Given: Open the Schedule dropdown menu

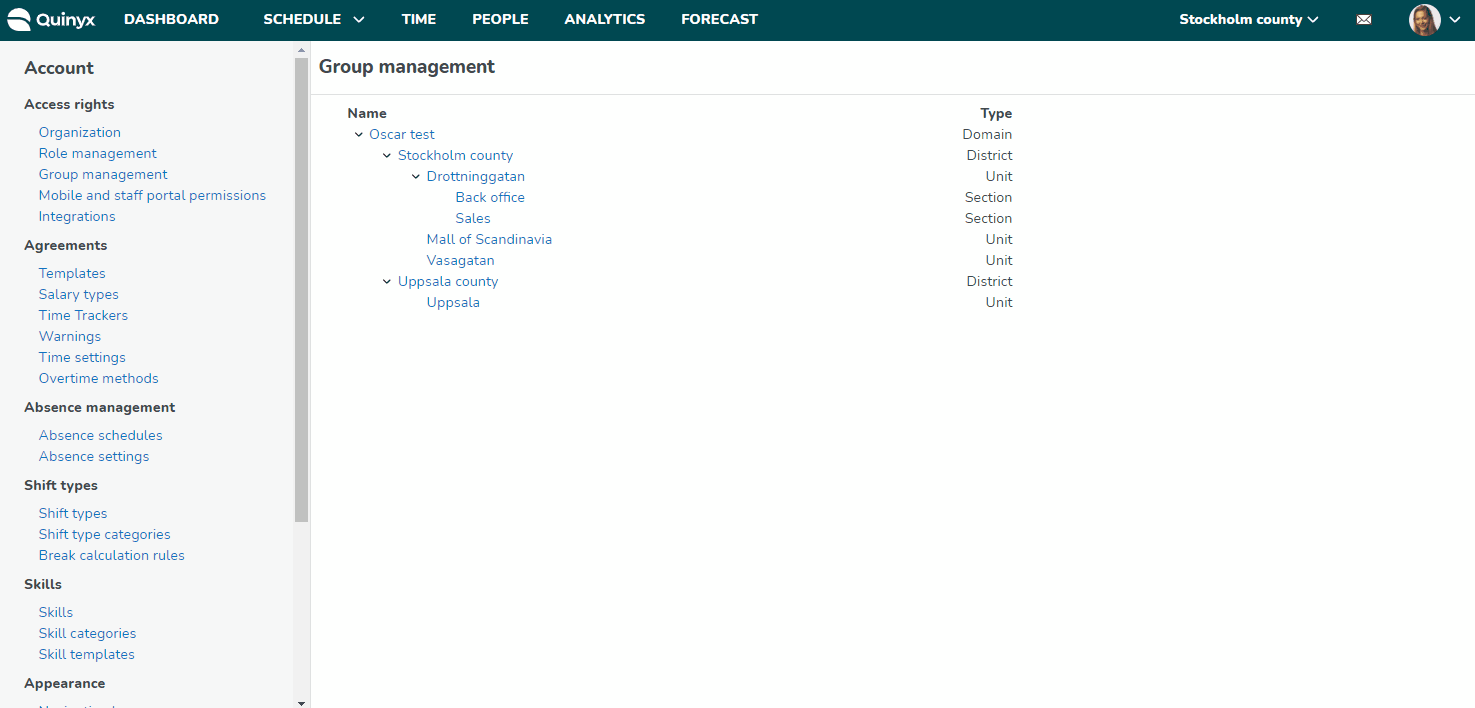Looking at the screenshot, I should coord(313,19).
